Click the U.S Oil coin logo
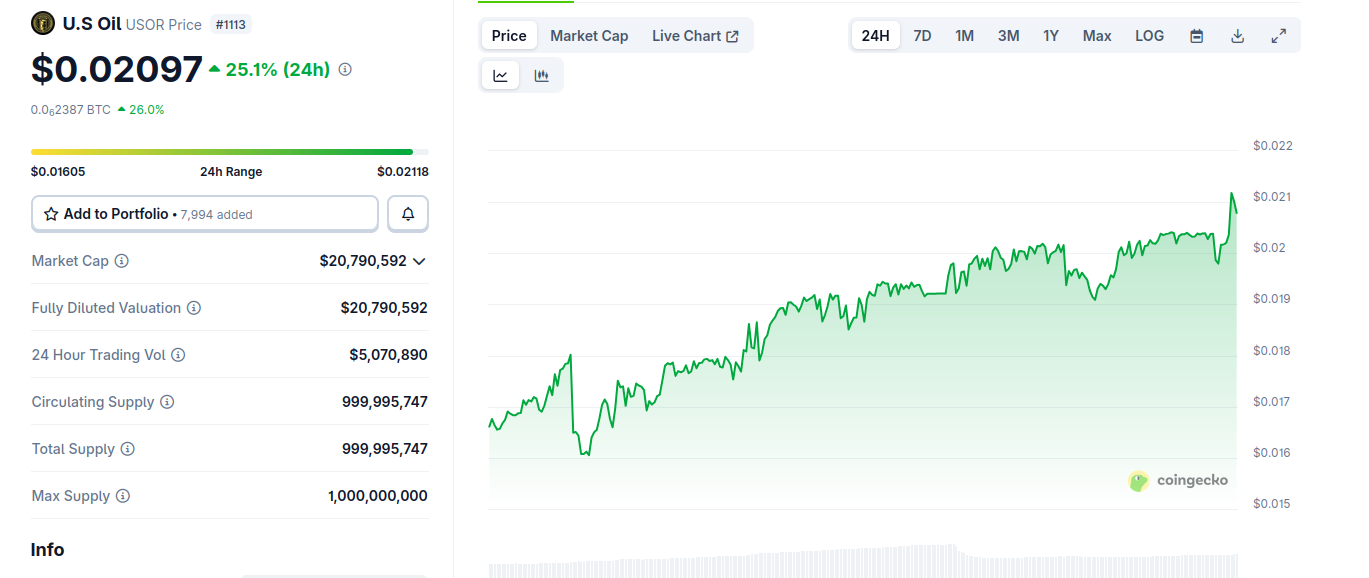 43,23
